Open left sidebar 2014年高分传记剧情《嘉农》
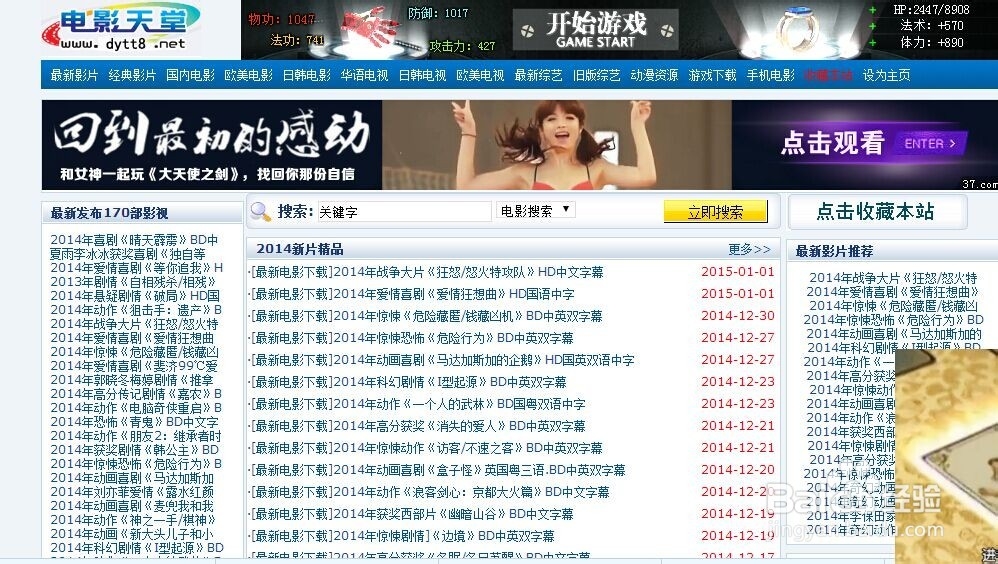The height and width of the screenshot is (564, 998). 136,393
